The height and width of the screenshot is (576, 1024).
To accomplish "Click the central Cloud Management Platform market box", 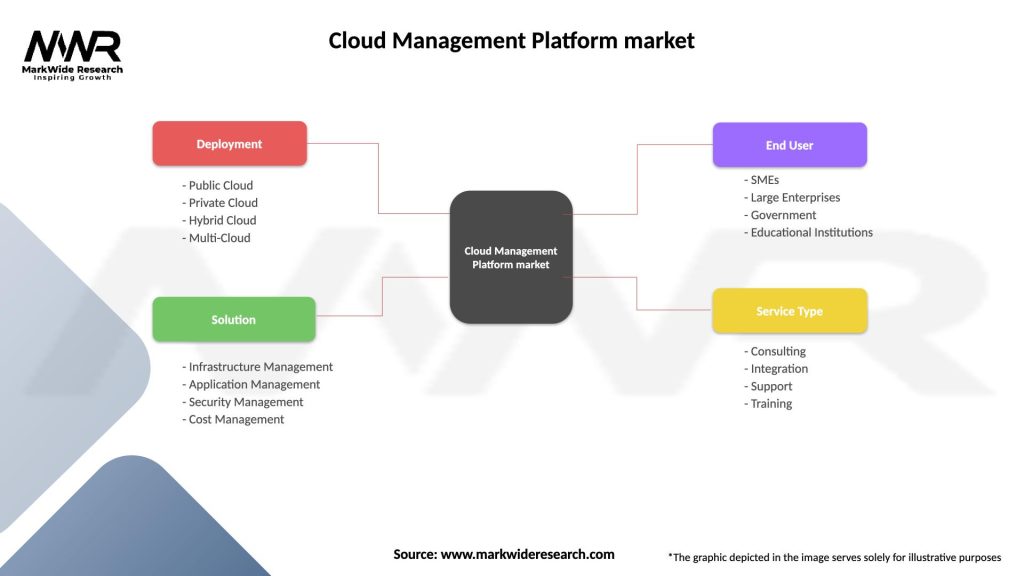I will [x=511, y=257].
